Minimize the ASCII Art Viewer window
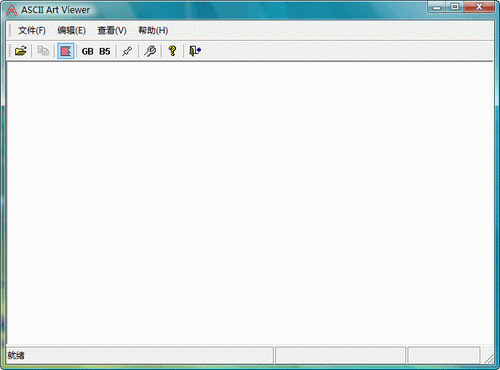This screenshot has height=370, width=500. (437, 7)
